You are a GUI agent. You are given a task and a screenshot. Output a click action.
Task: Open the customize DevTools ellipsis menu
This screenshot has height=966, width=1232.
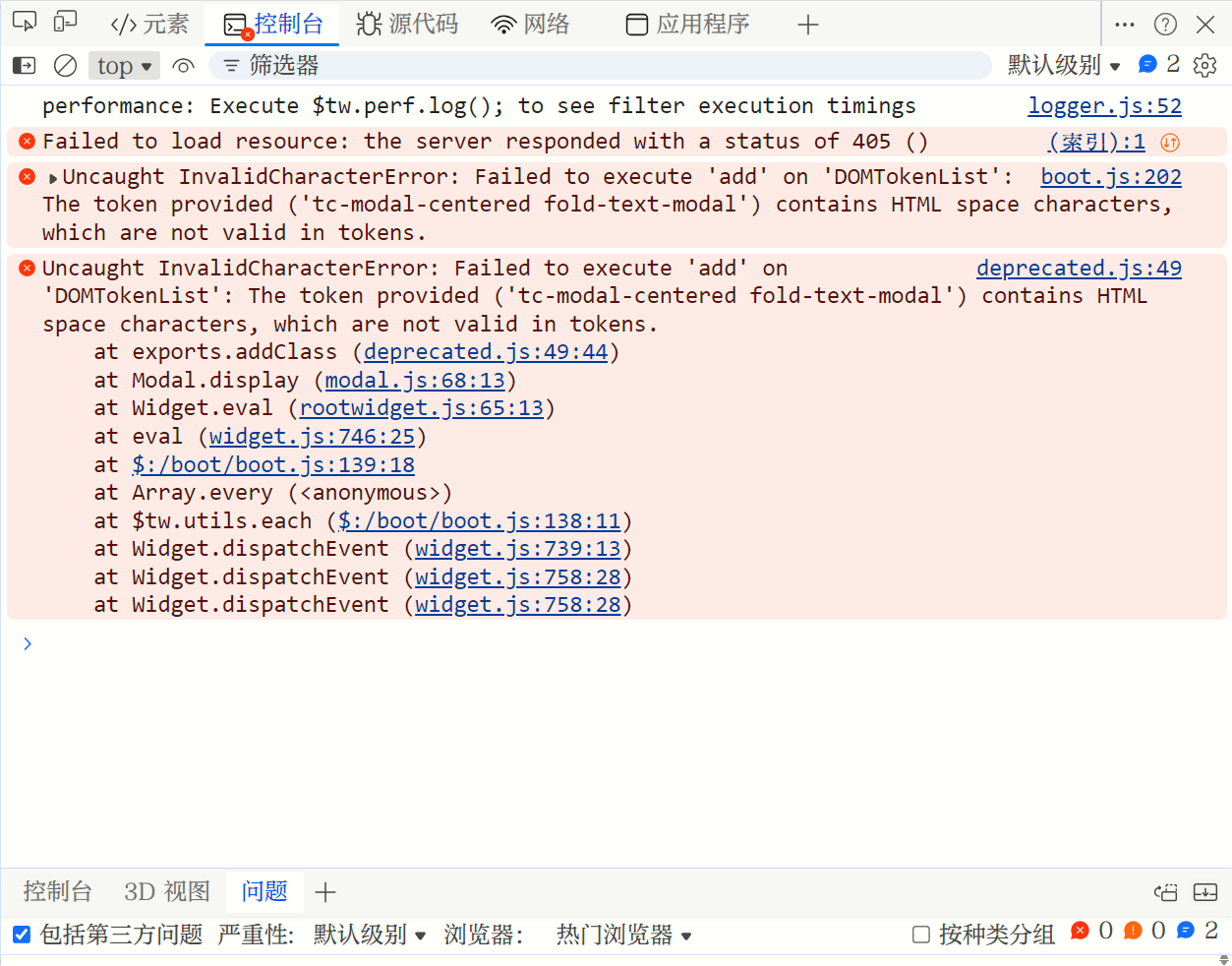click(x=1125, y=25)
